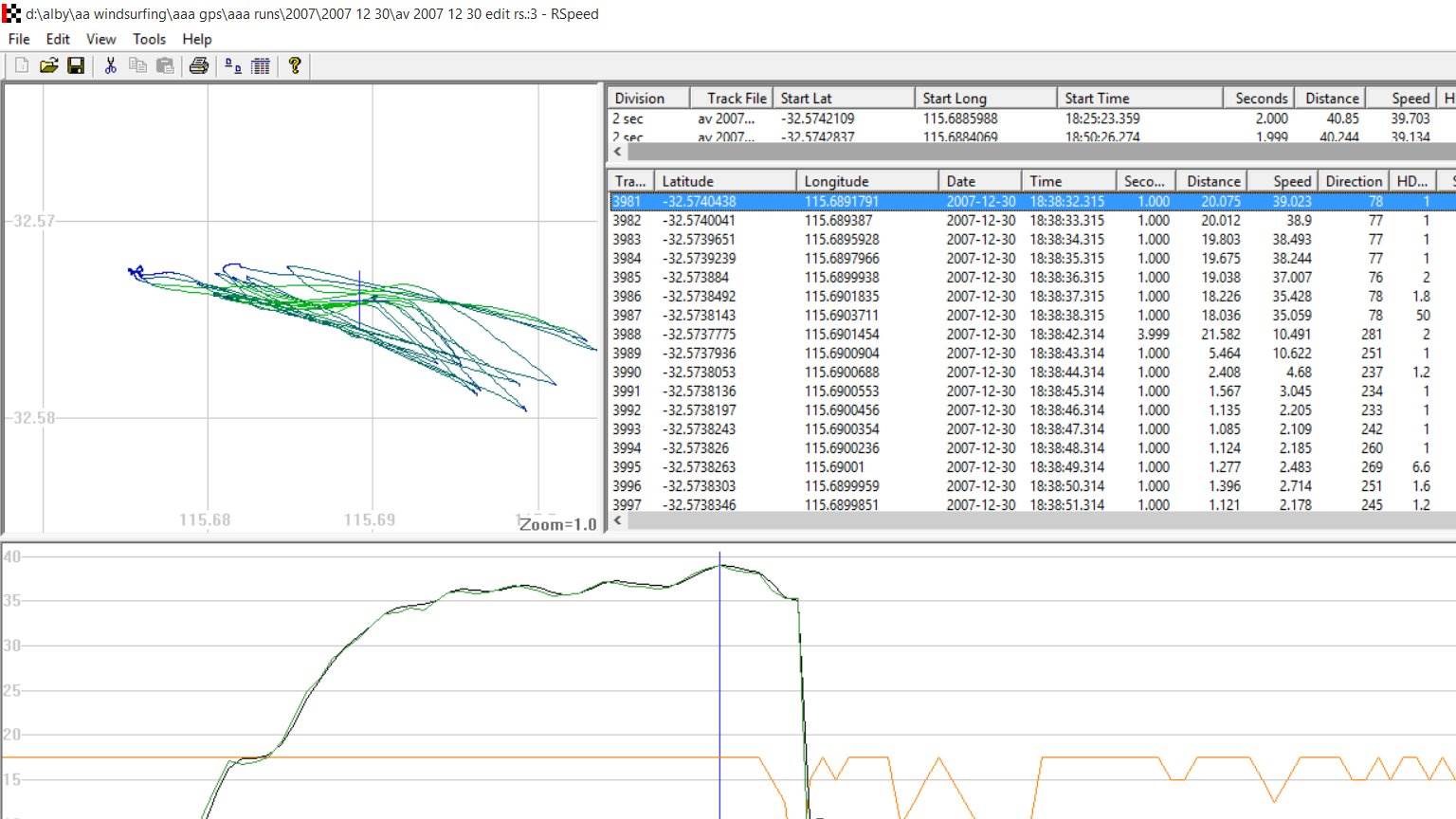Select the first 2 sec division row
The image size is (1456, 819).
click(853, 118)
